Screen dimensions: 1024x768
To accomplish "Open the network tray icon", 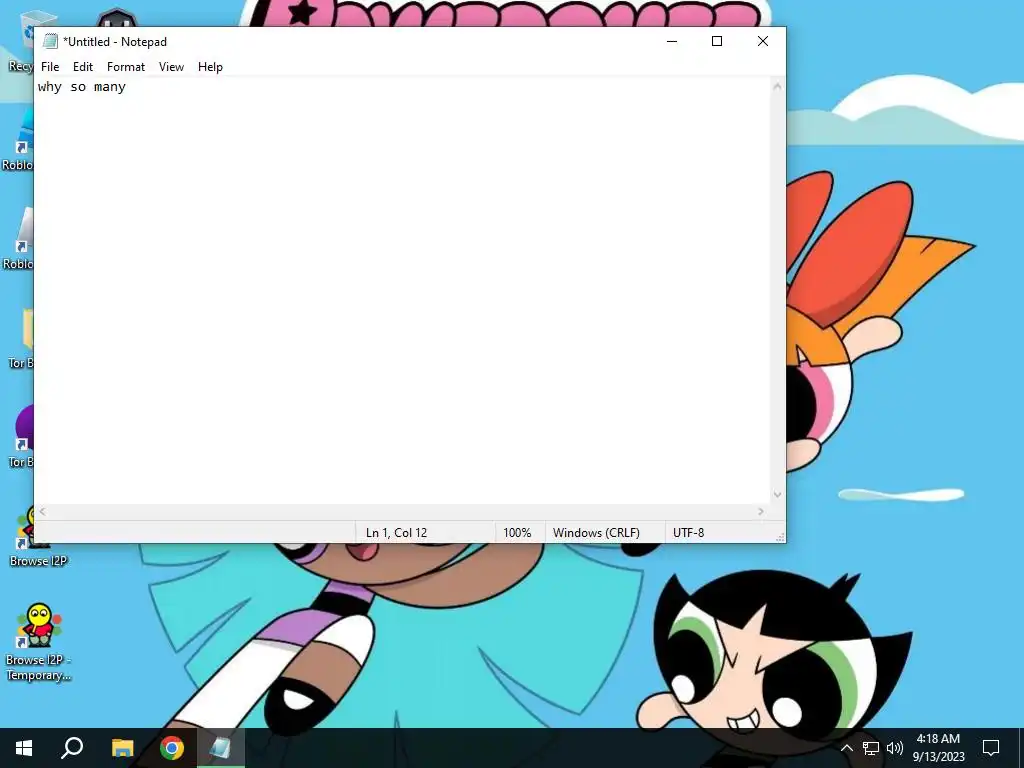I will 871,748.
